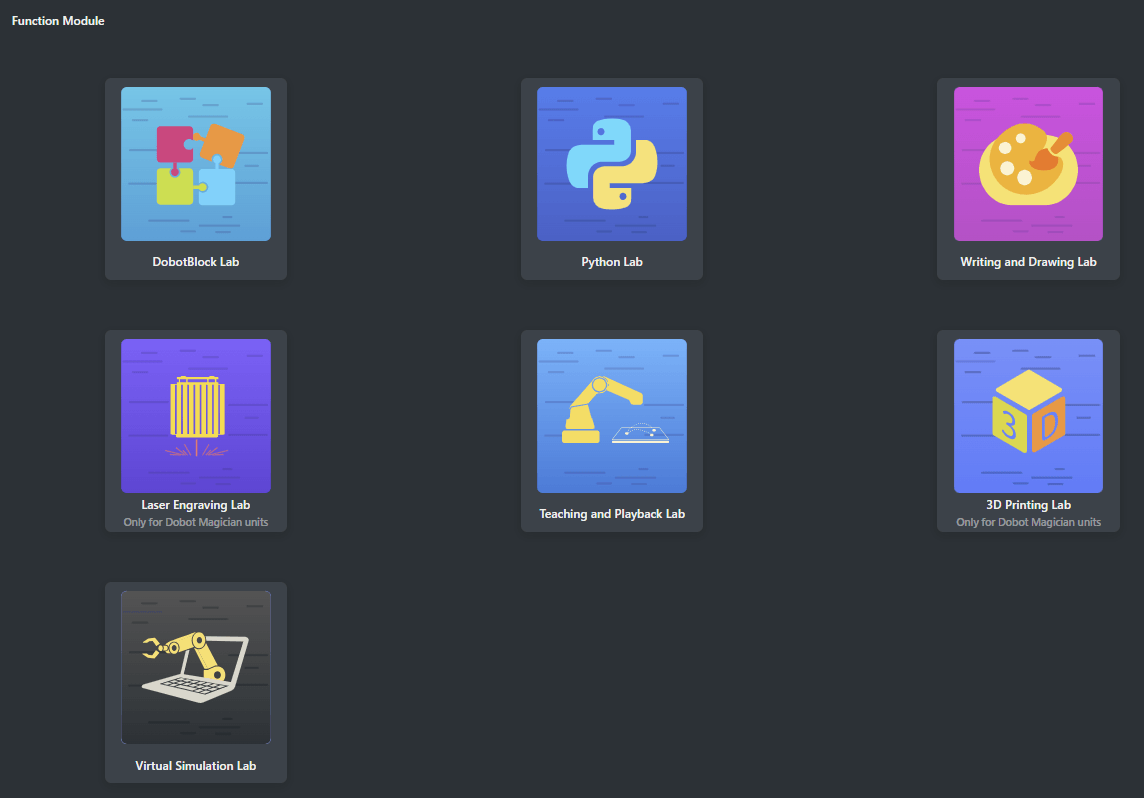Click the "Function Module" heading
The width and height of the screenshot is (1144, 798).
(58, 21)
